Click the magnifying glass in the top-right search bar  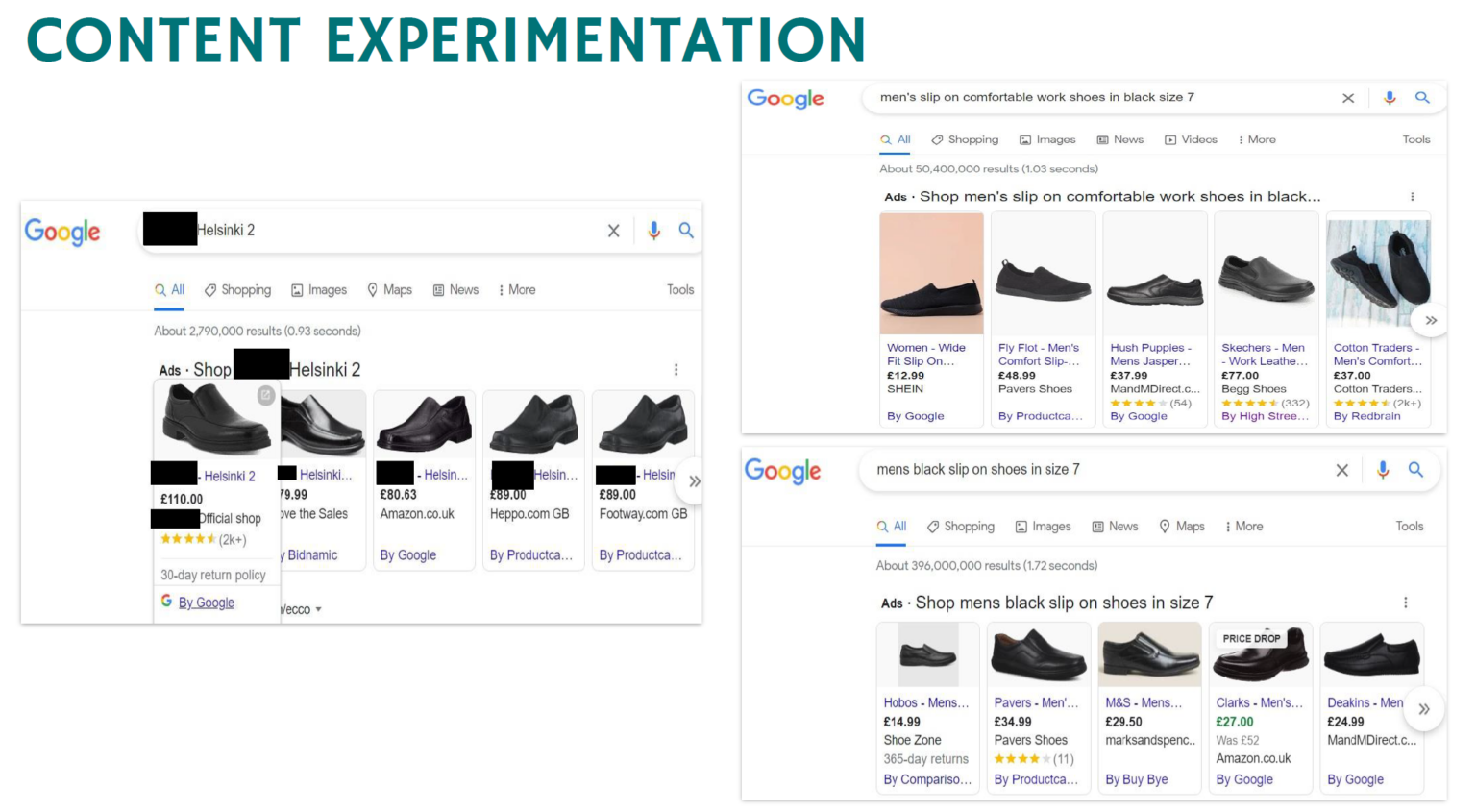[1423, 97]
